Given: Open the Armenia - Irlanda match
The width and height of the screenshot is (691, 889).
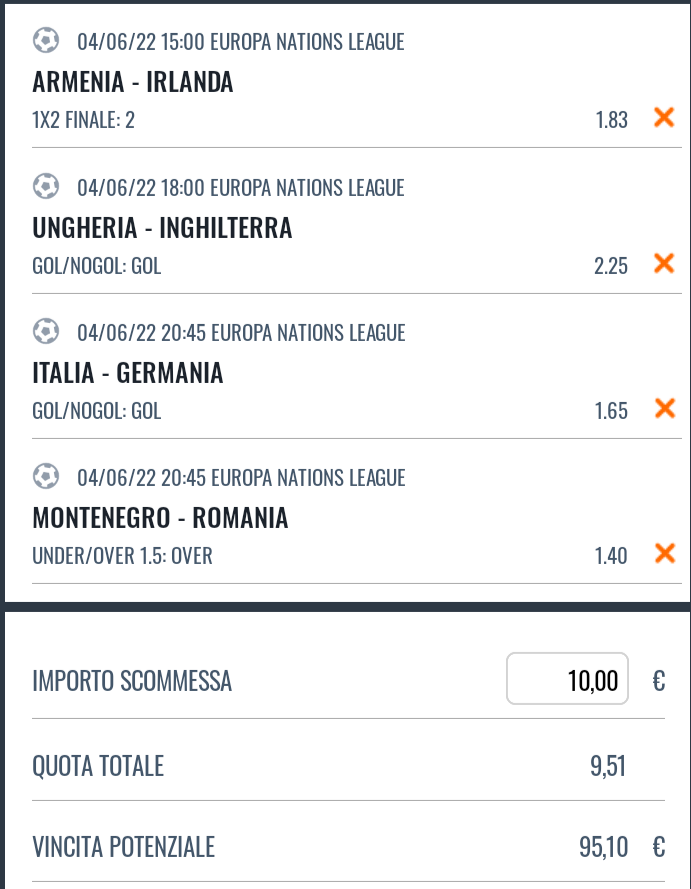Looking at the screenshot, I should click(133, 82).
